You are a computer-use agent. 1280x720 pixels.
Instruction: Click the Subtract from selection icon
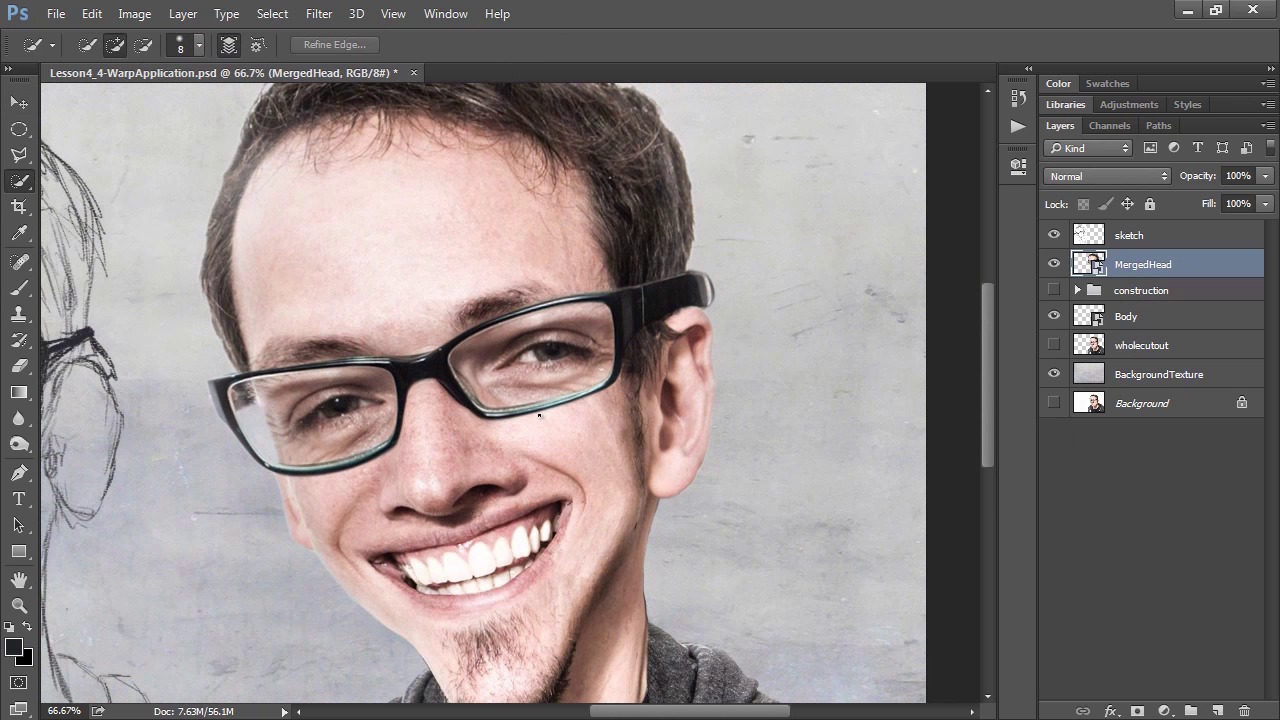tap(143, 45)
